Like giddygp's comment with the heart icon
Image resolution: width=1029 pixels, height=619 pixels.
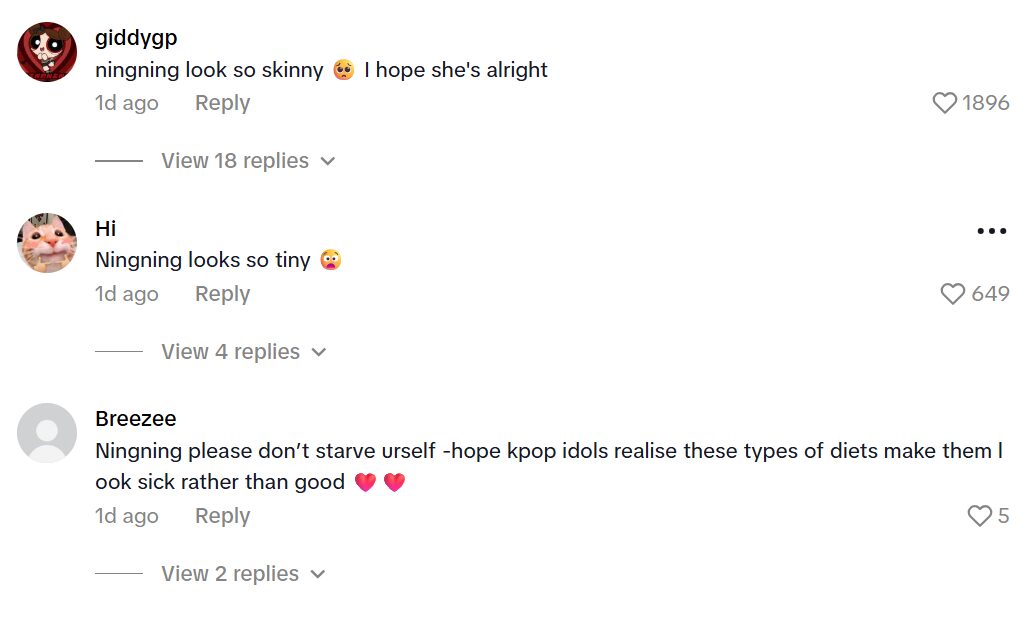coord(945,103)
